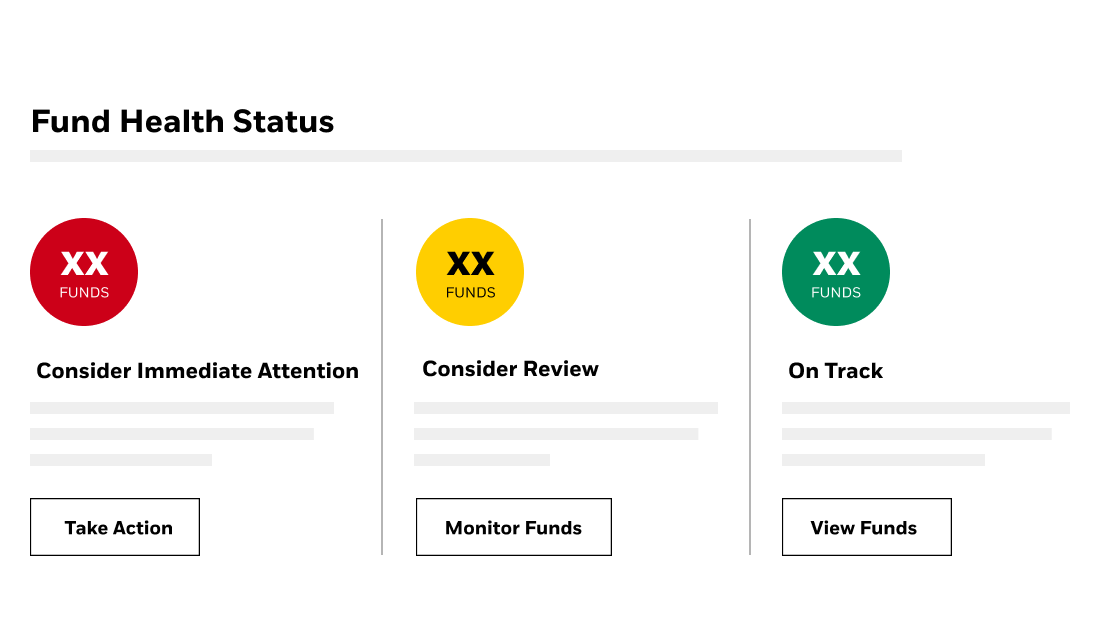The image size is (1100, 624).
Task: Click shortest placeholder line above Monitor Funds
Action: [x=482, y=460]
